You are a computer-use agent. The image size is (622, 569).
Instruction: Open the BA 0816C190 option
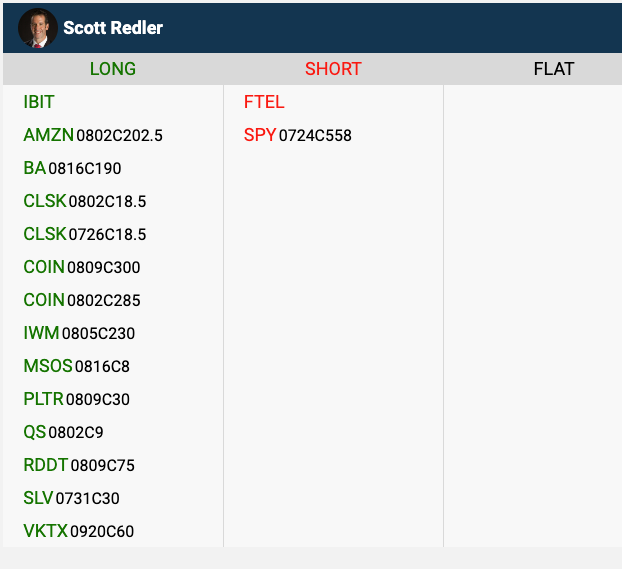tap(72, 168)
